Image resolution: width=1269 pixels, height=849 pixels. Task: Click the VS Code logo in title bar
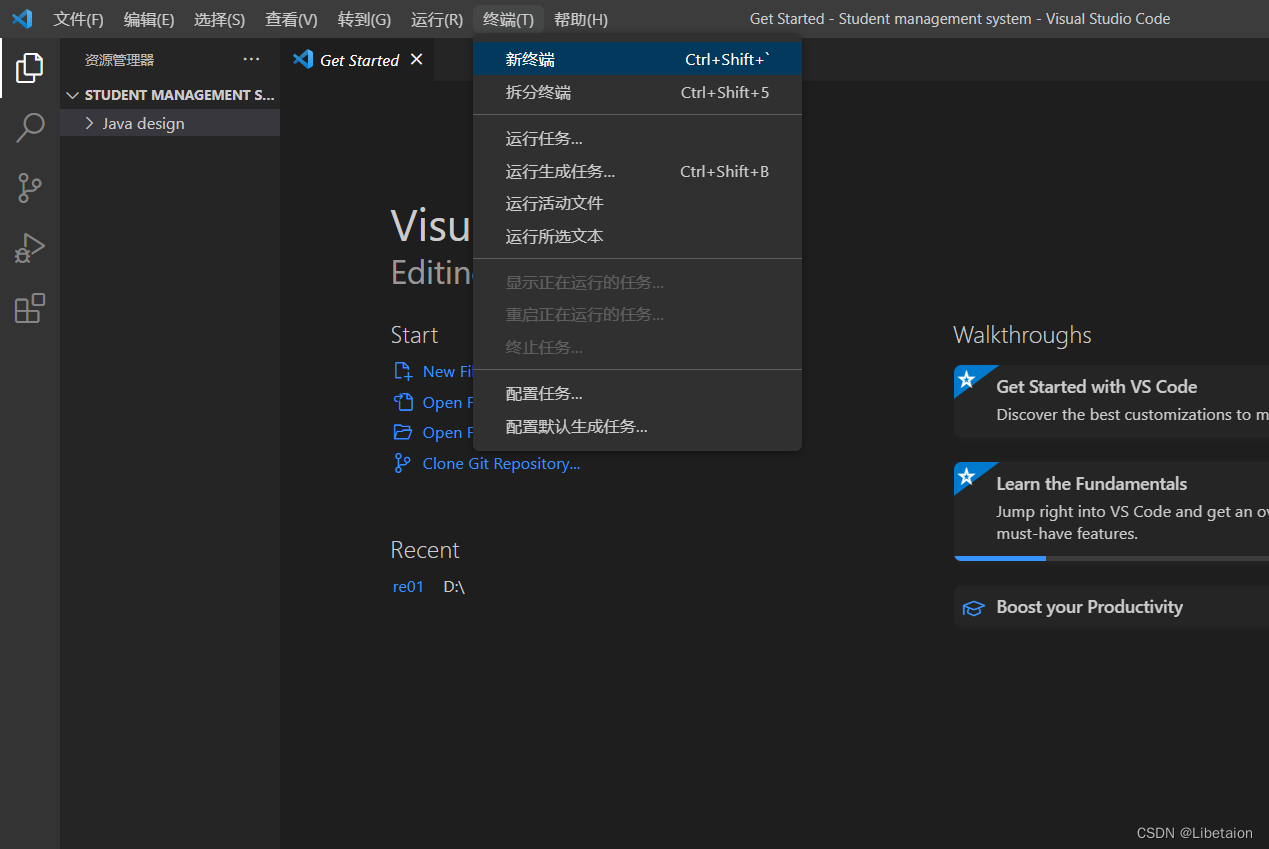click(22, 19)
